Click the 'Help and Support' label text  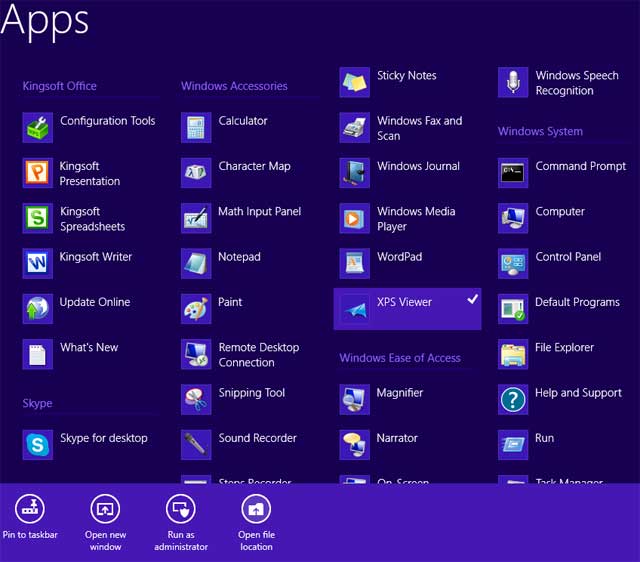[578, 393]
